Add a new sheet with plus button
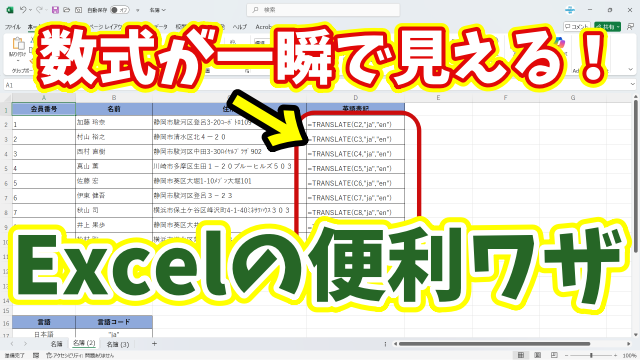 pyautogui.click(x=154, y=344)
